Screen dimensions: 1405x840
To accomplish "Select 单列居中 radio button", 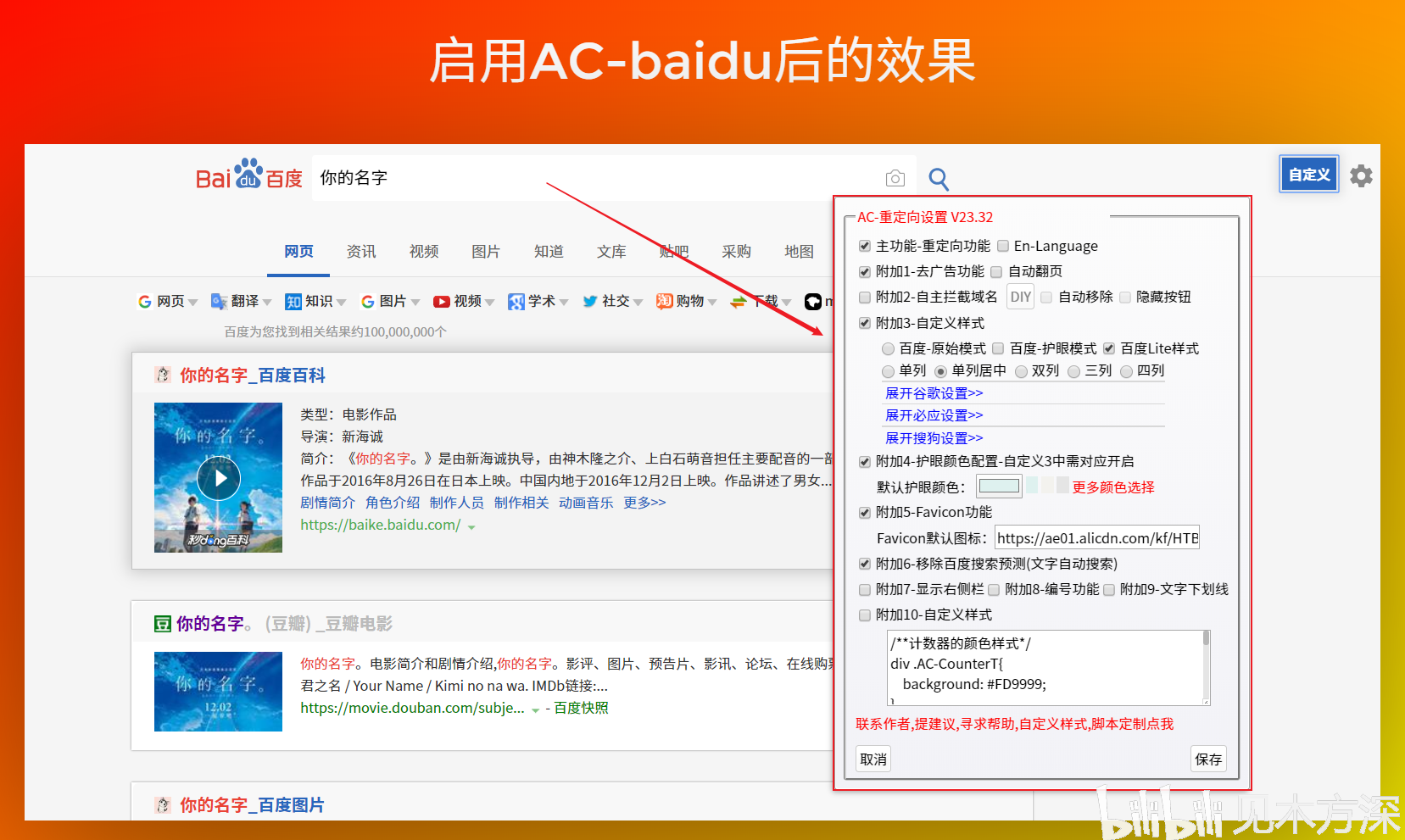I will pos(941,371).
